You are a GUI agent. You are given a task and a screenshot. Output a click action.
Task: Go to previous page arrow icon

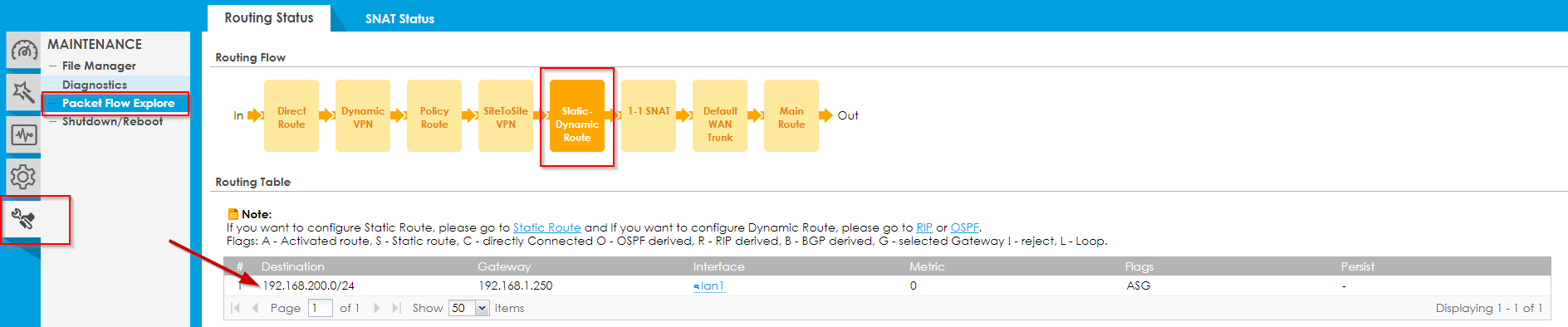(255, 308)
